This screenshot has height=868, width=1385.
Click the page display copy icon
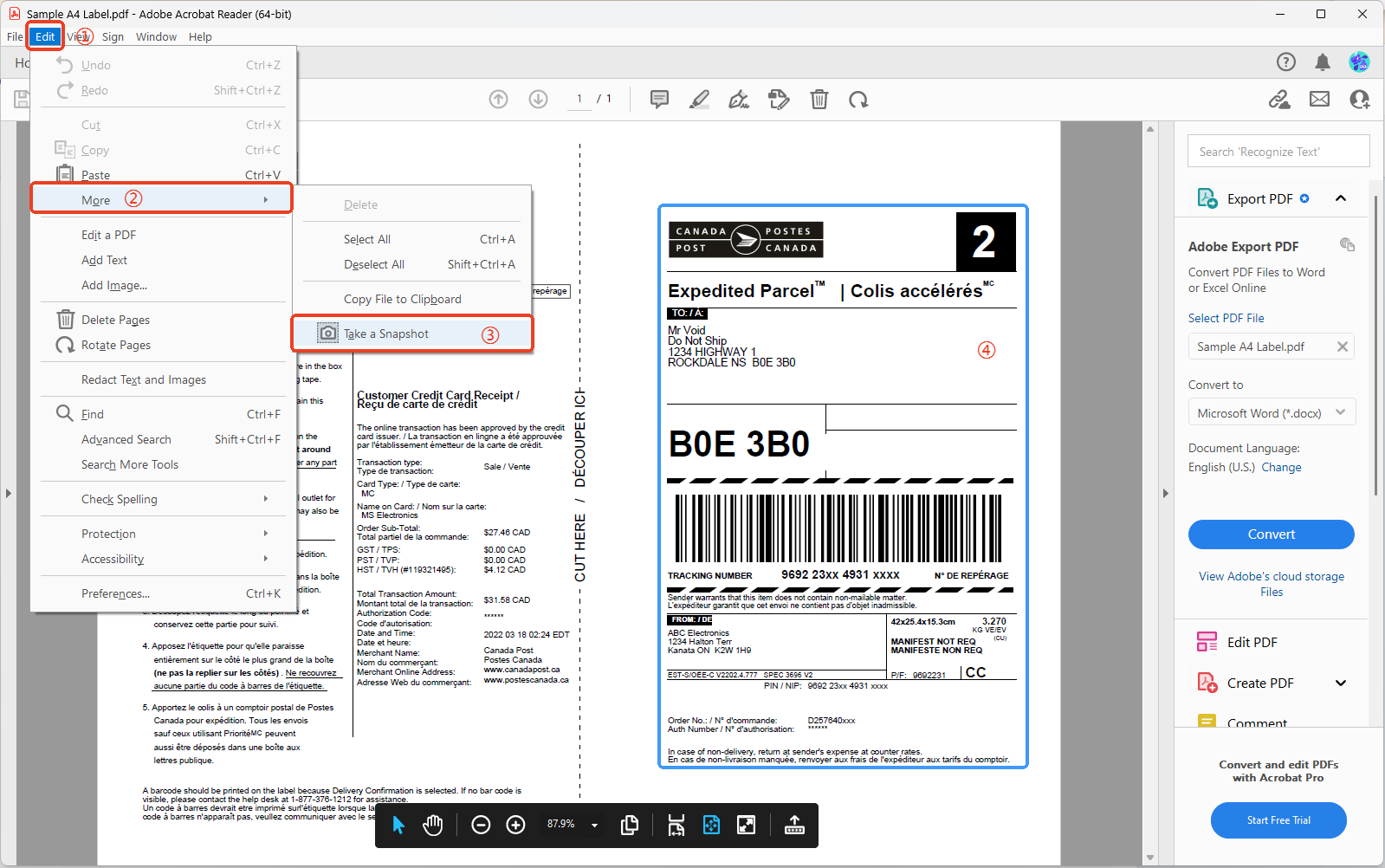(x=630, y=825)
